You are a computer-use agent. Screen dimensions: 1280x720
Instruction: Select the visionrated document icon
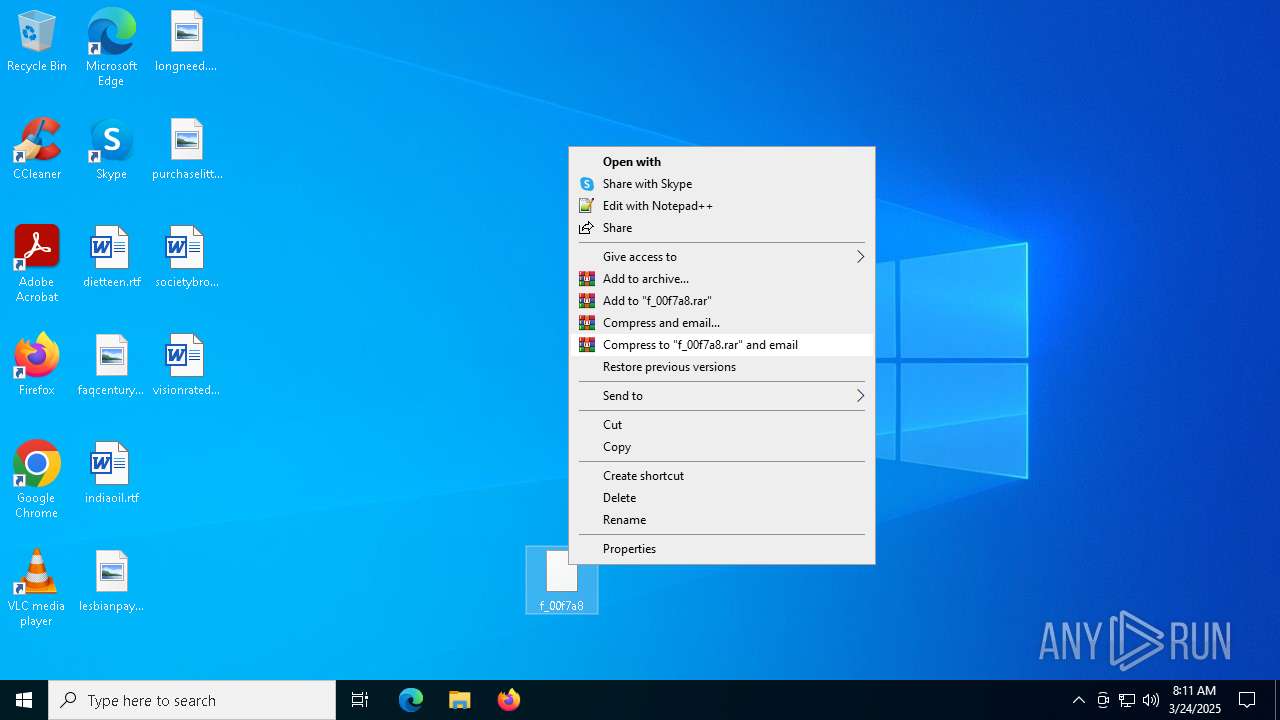point(186,365)
